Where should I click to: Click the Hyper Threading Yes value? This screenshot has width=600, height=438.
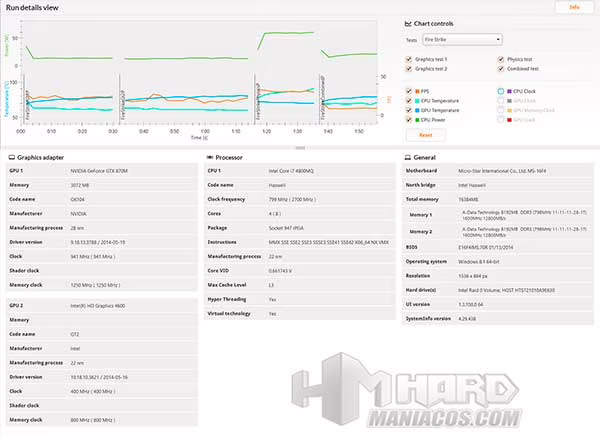coord(272,300)
